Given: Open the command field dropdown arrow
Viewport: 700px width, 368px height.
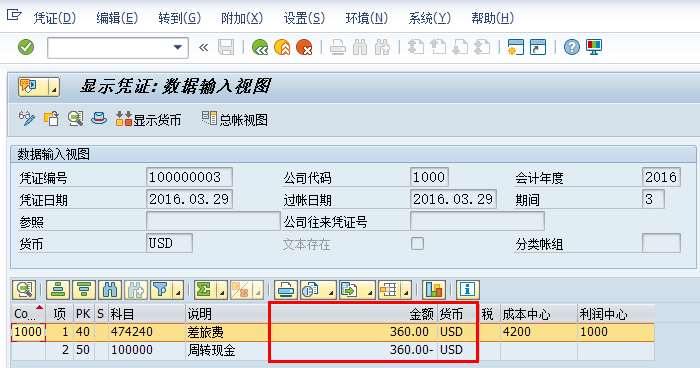Looking at the screenshot, I should coord(178,47).
